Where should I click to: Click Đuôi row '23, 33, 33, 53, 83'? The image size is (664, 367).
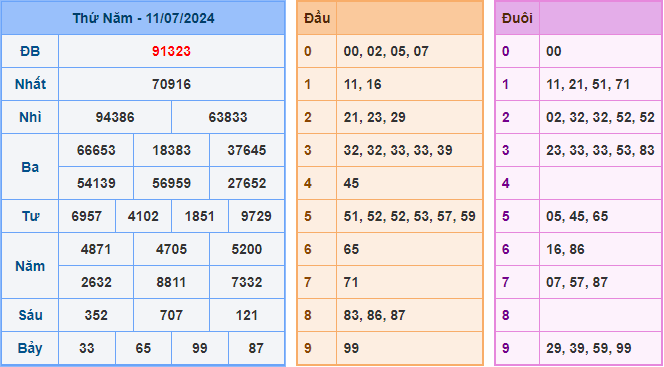coord(600,151)
